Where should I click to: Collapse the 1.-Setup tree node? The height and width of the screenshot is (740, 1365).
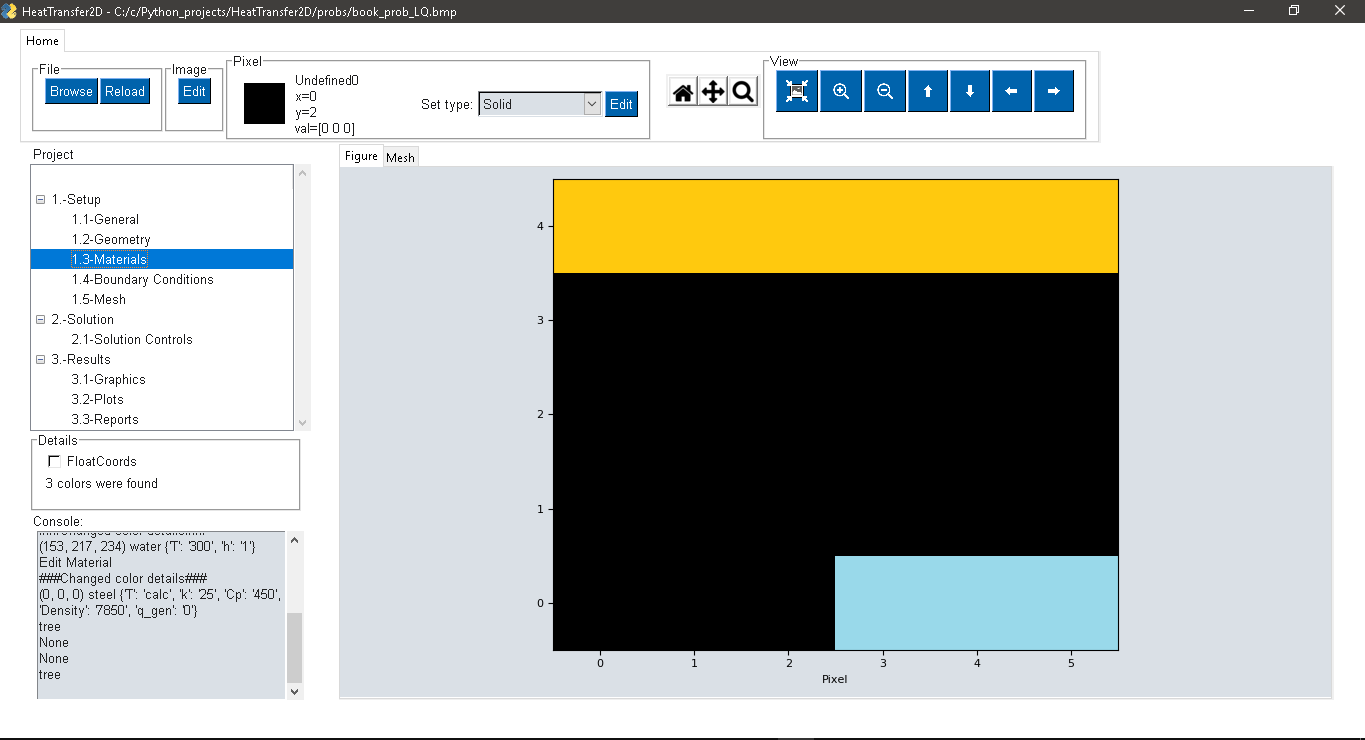click(x=40, y=199)
